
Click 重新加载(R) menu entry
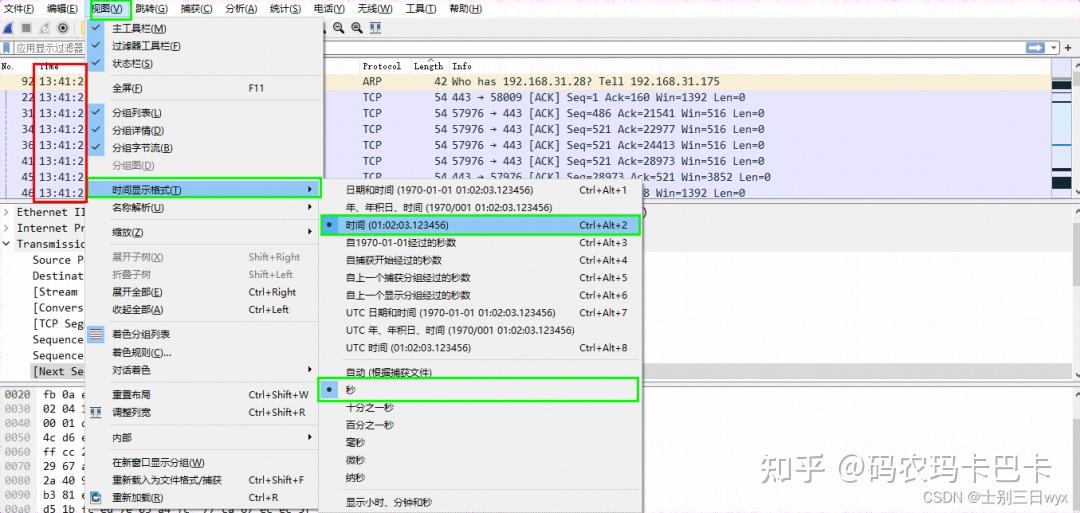coord(140,497)
